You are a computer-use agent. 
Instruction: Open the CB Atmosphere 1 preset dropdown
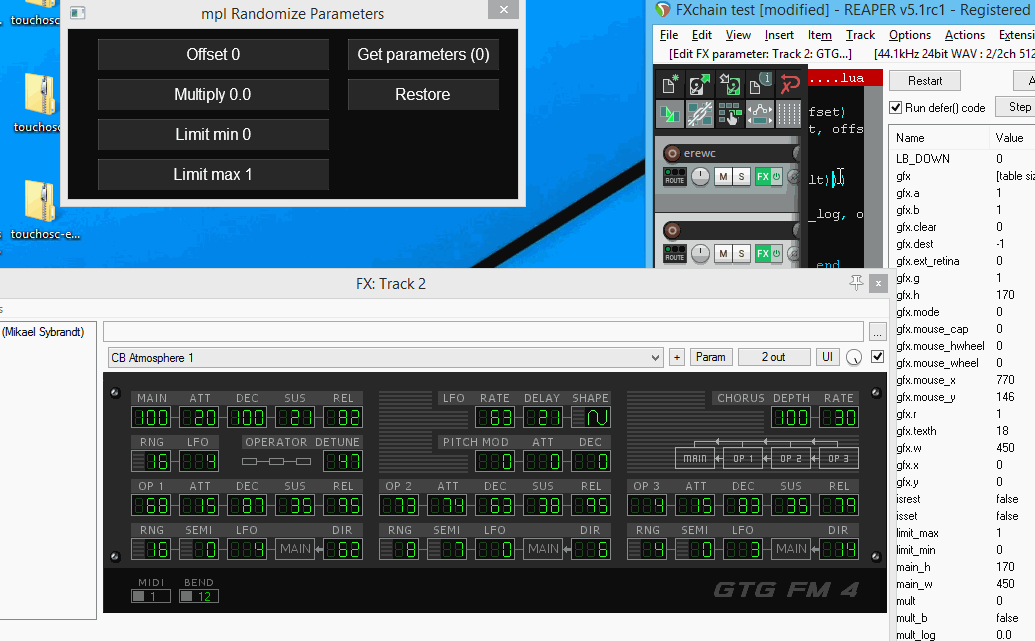(x=385, y=357)
